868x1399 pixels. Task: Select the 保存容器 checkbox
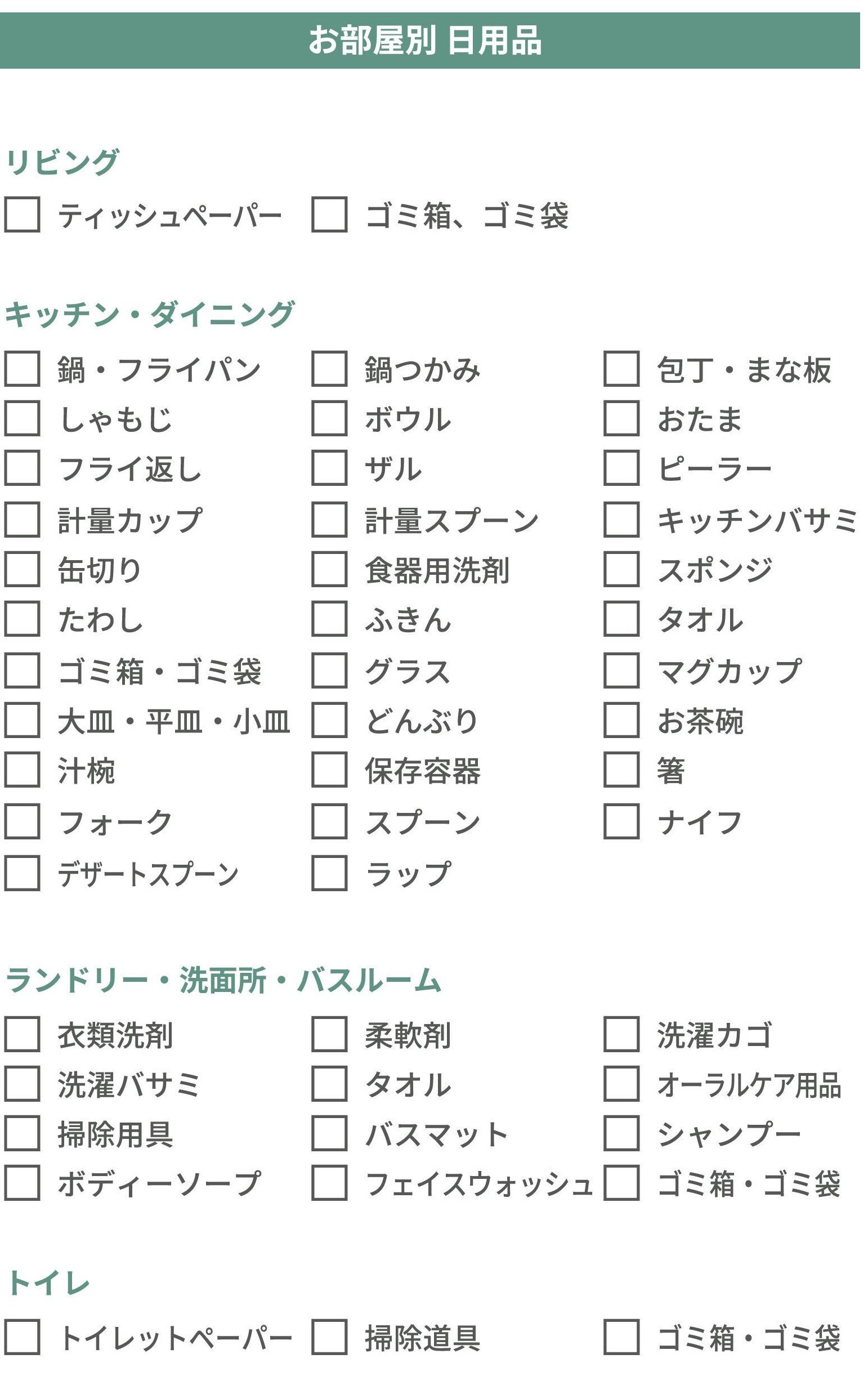coord(329,769)
